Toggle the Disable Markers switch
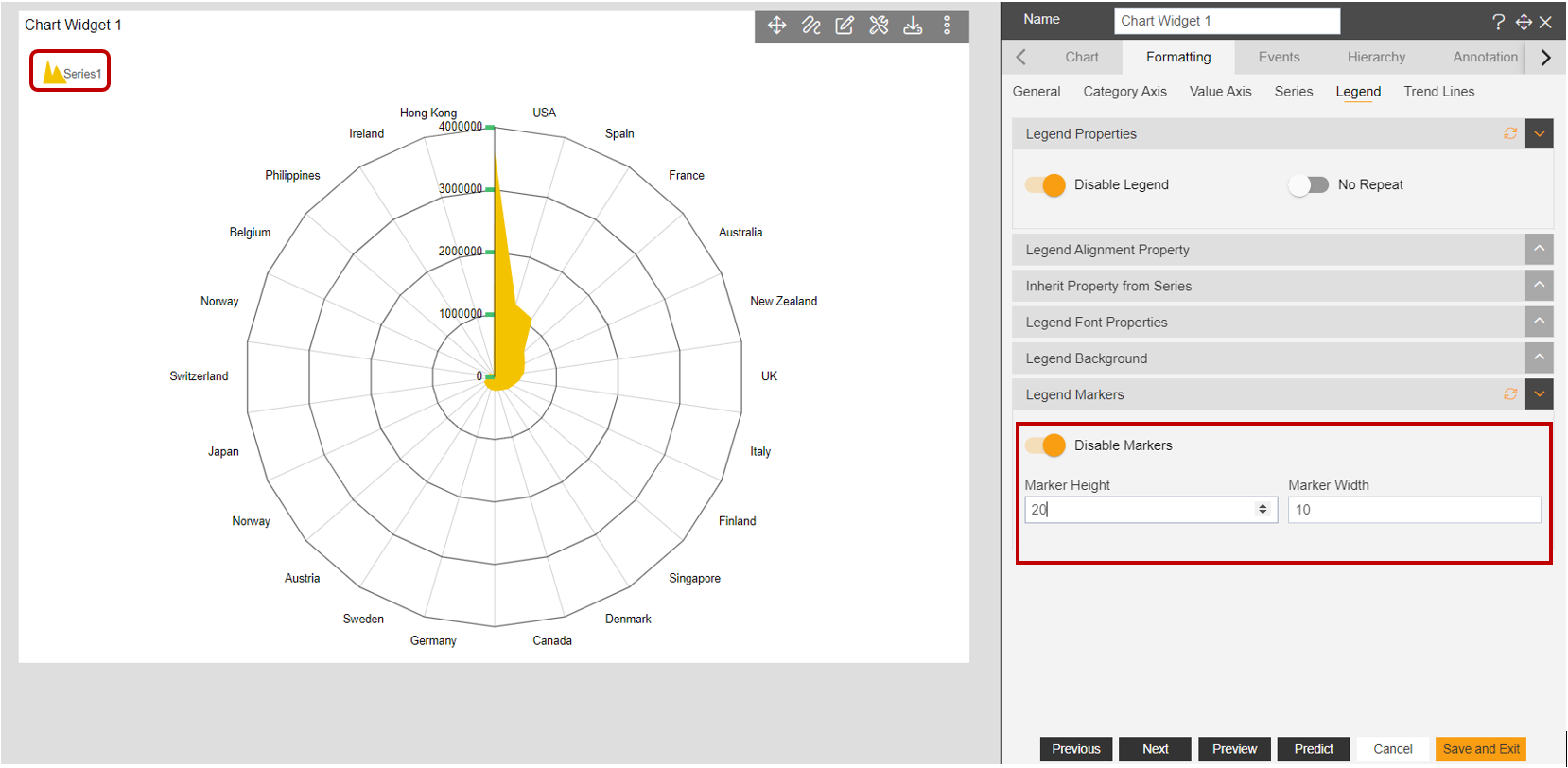This screenshot has height=768, width=1568. pos(1045,445)
